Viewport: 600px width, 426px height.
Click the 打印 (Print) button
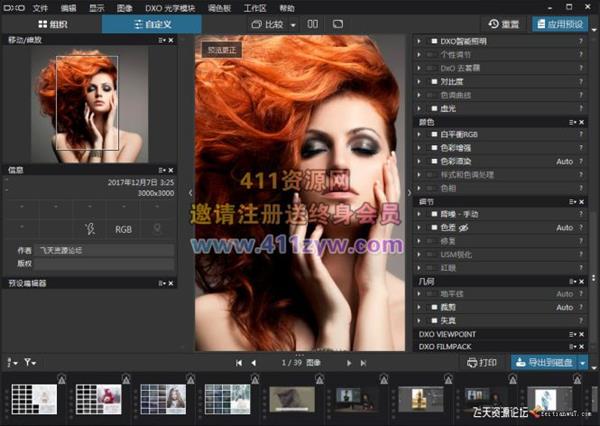pos(483,362)
